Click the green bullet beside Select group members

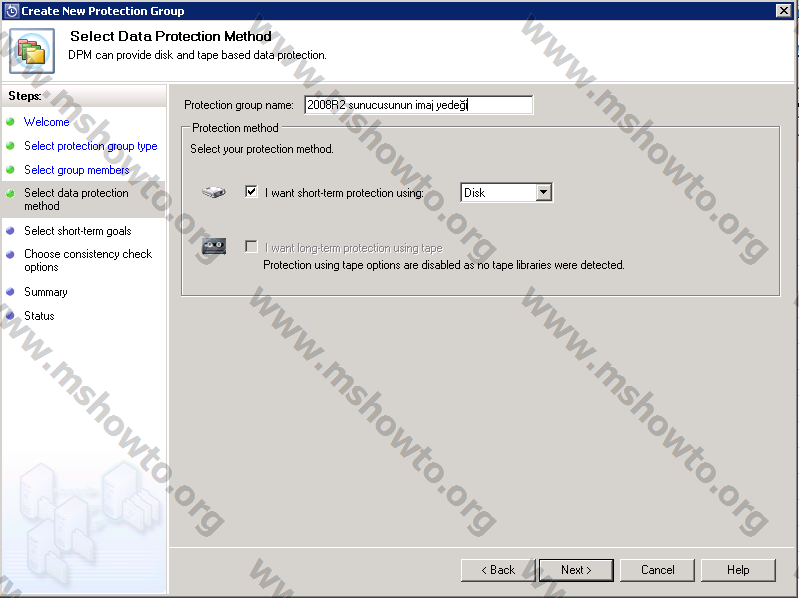[10, 170]
